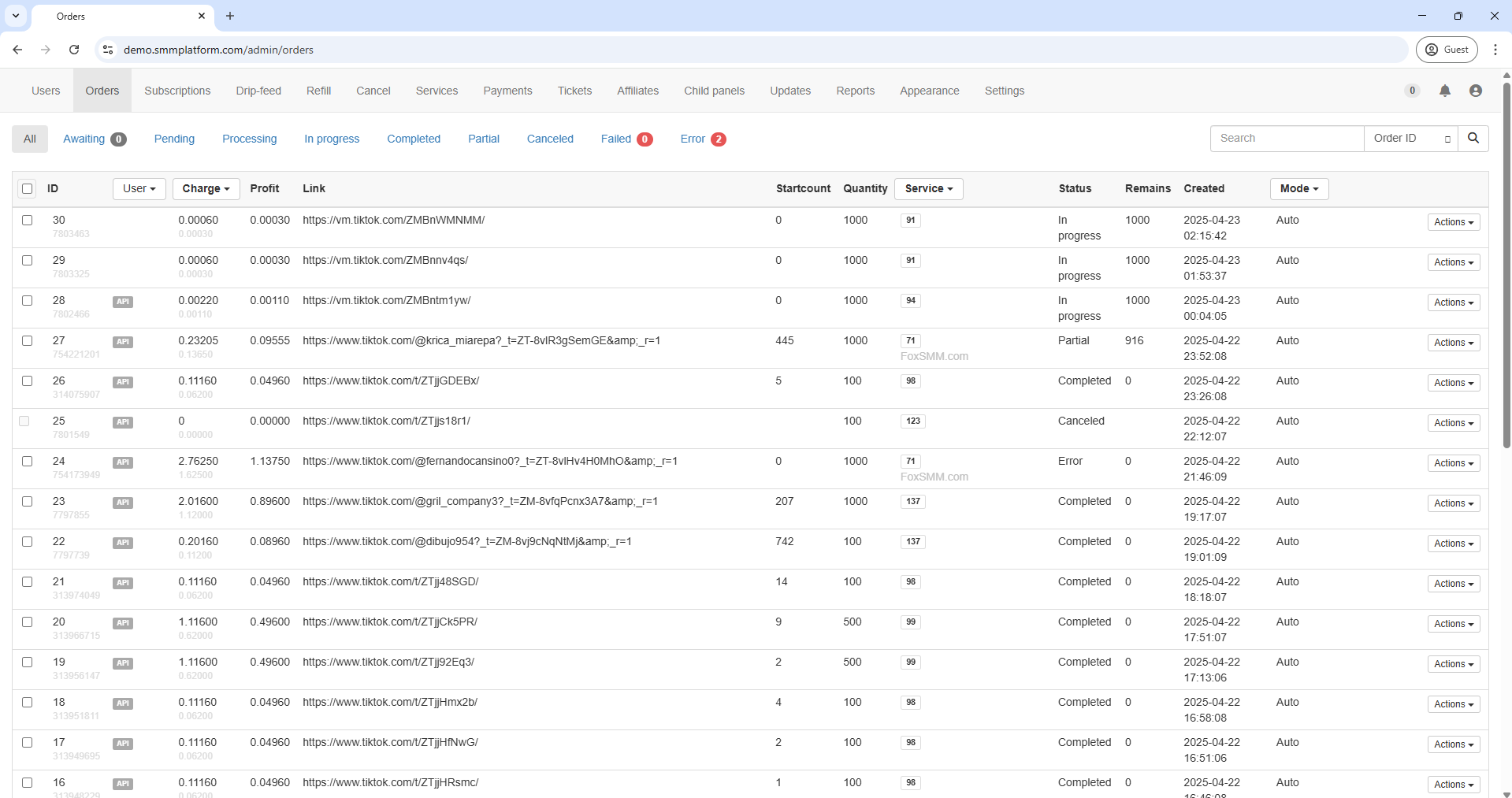Check the box for order 27

point(28,341)
